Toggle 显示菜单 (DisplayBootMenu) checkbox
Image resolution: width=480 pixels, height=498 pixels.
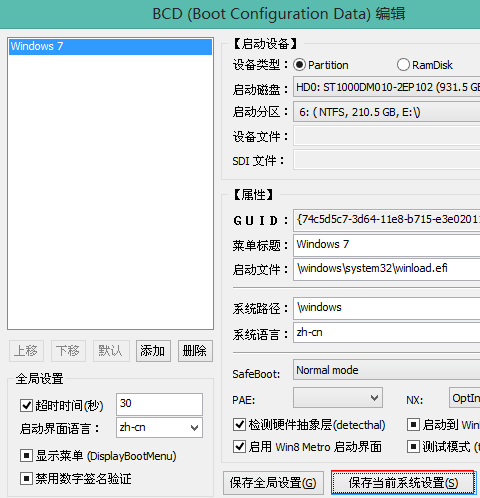point(26,456)
